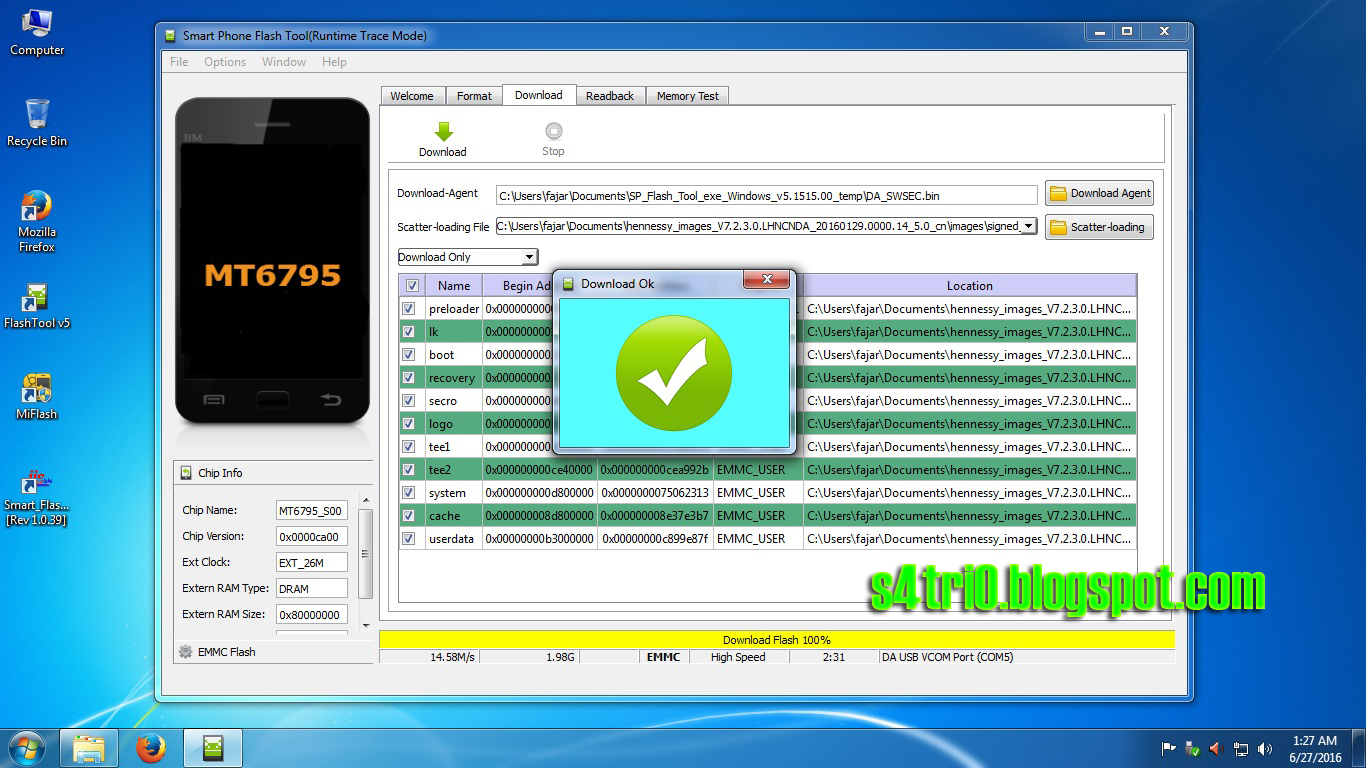Uncheck the secro partition checkbox

click(x=409, y=401)
